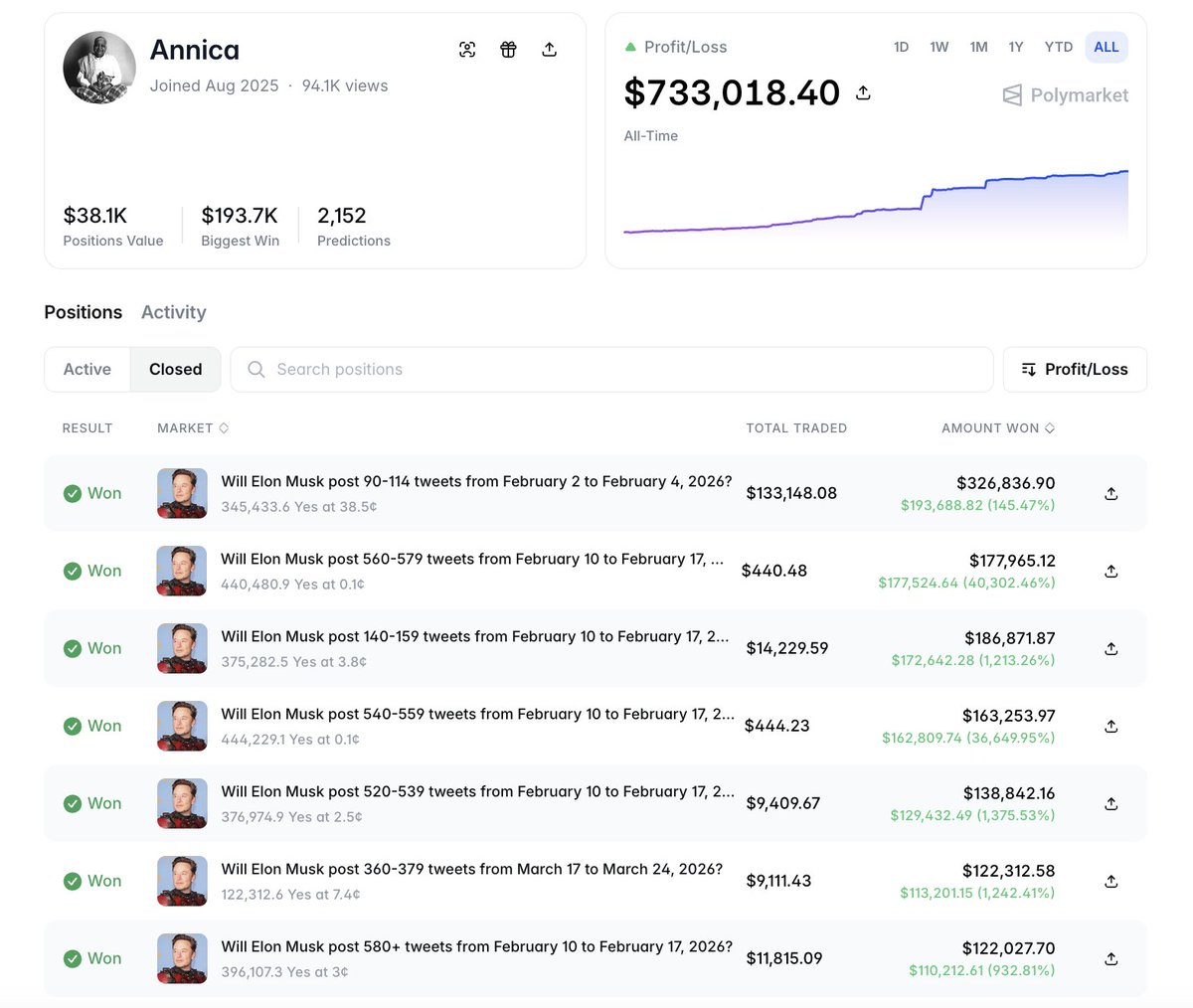The height and width of the screenshot is (1008, 1193).
Task: Share the 140-159 tweets position
Action: (x=1111, y=648)
